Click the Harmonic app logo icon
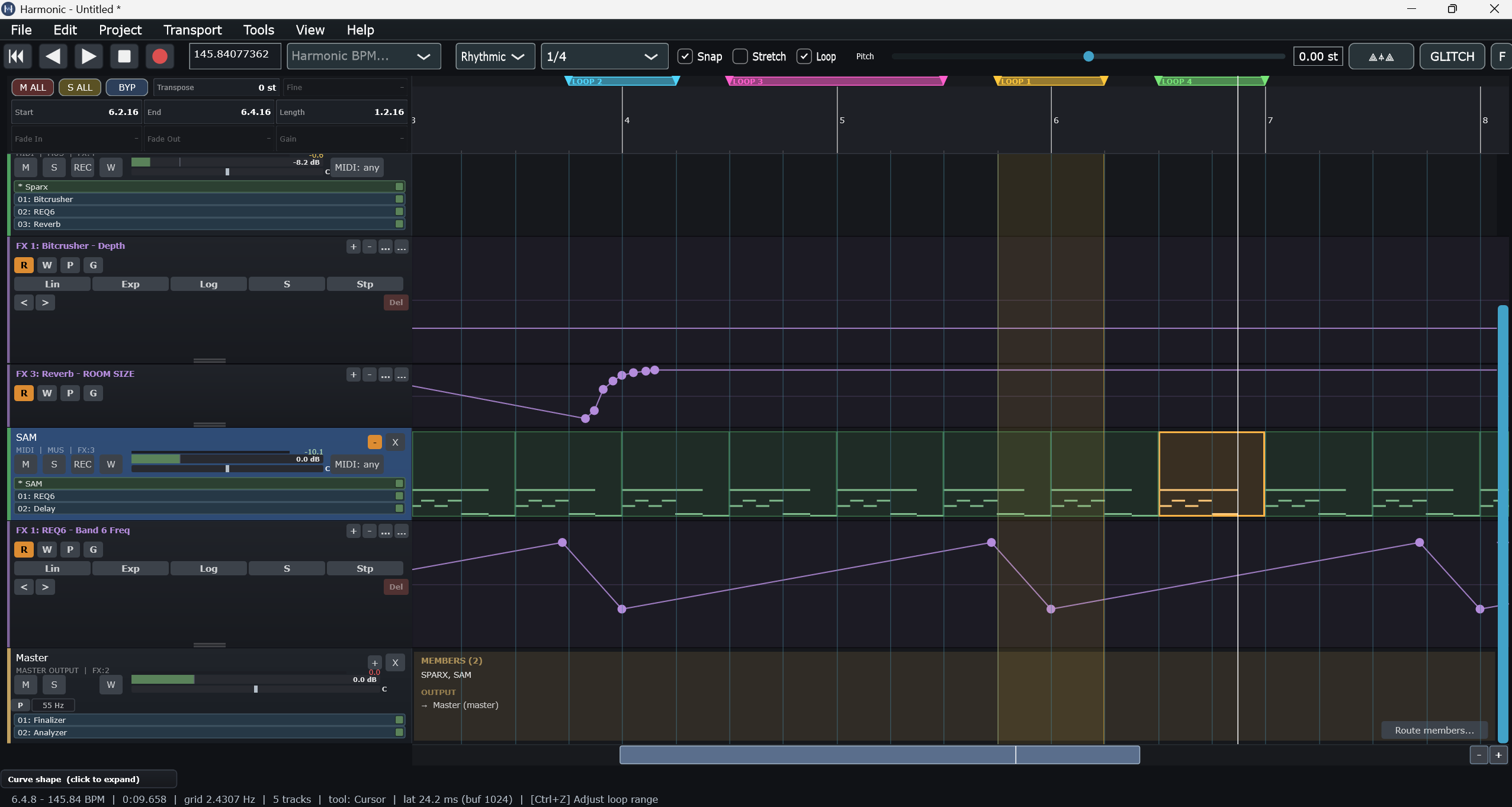1512x807 pixels. click(9, 9)
